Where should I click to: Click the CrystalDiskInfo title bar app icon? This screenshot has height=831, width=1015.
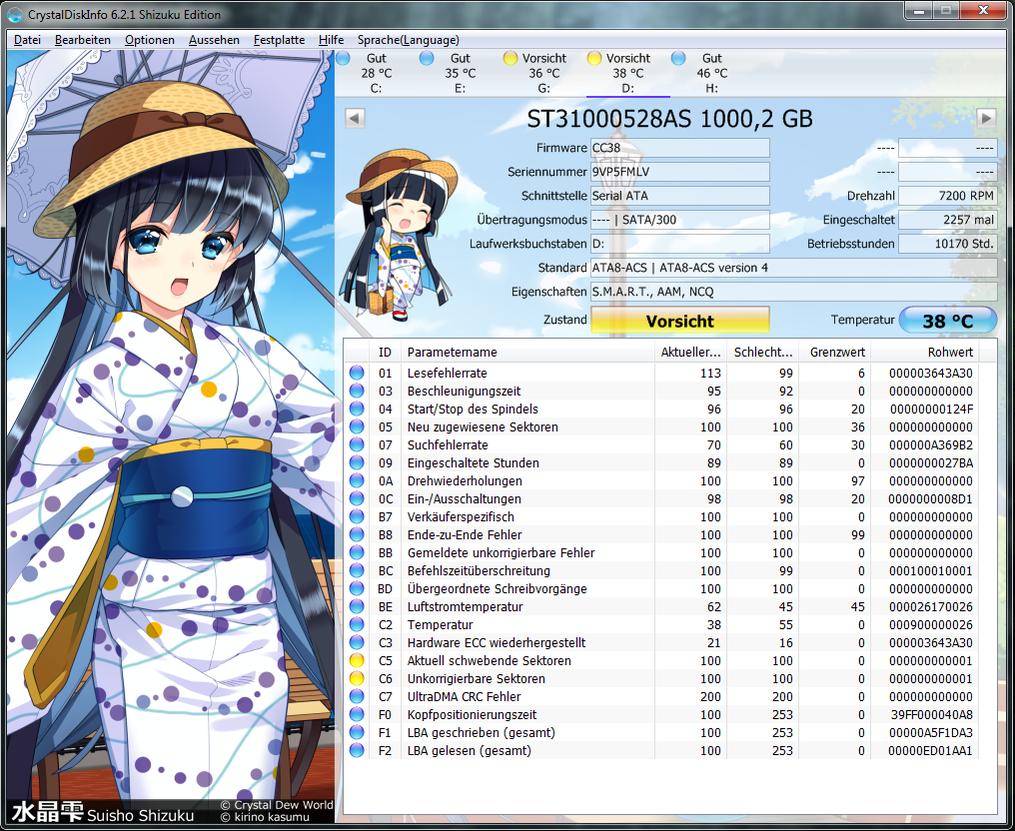point(15,14)
